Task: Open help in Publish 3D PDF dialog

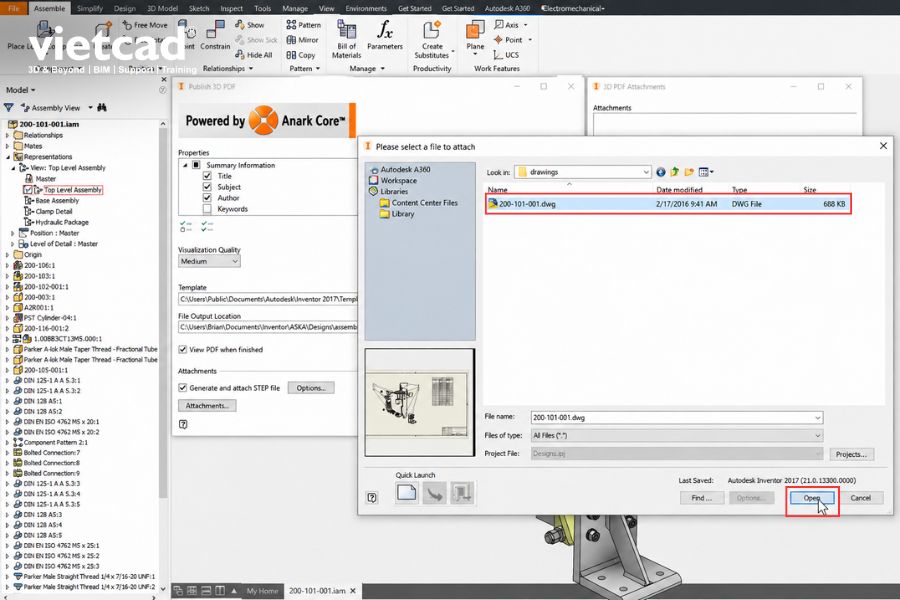Action: [183, 424]
